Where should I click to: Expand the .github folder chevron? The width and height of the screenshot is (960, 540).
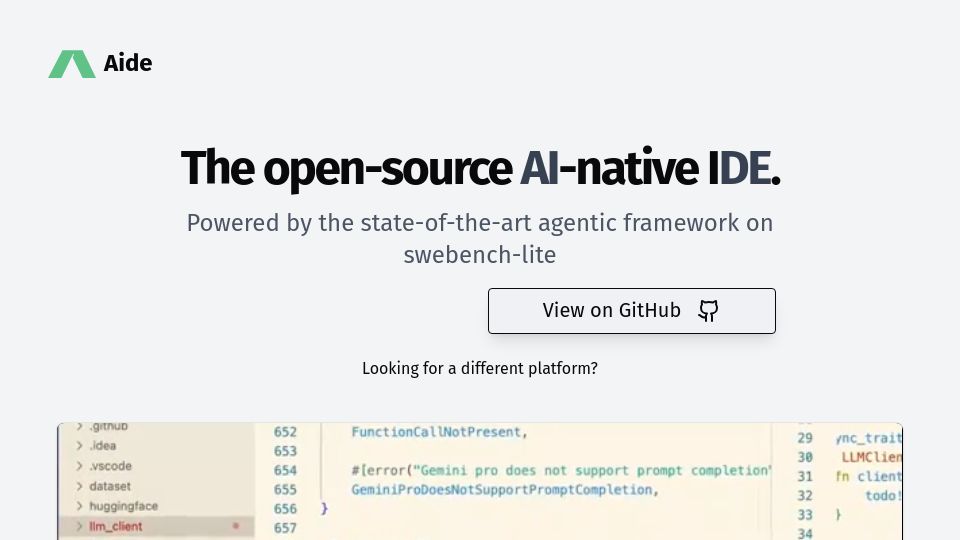79,426
